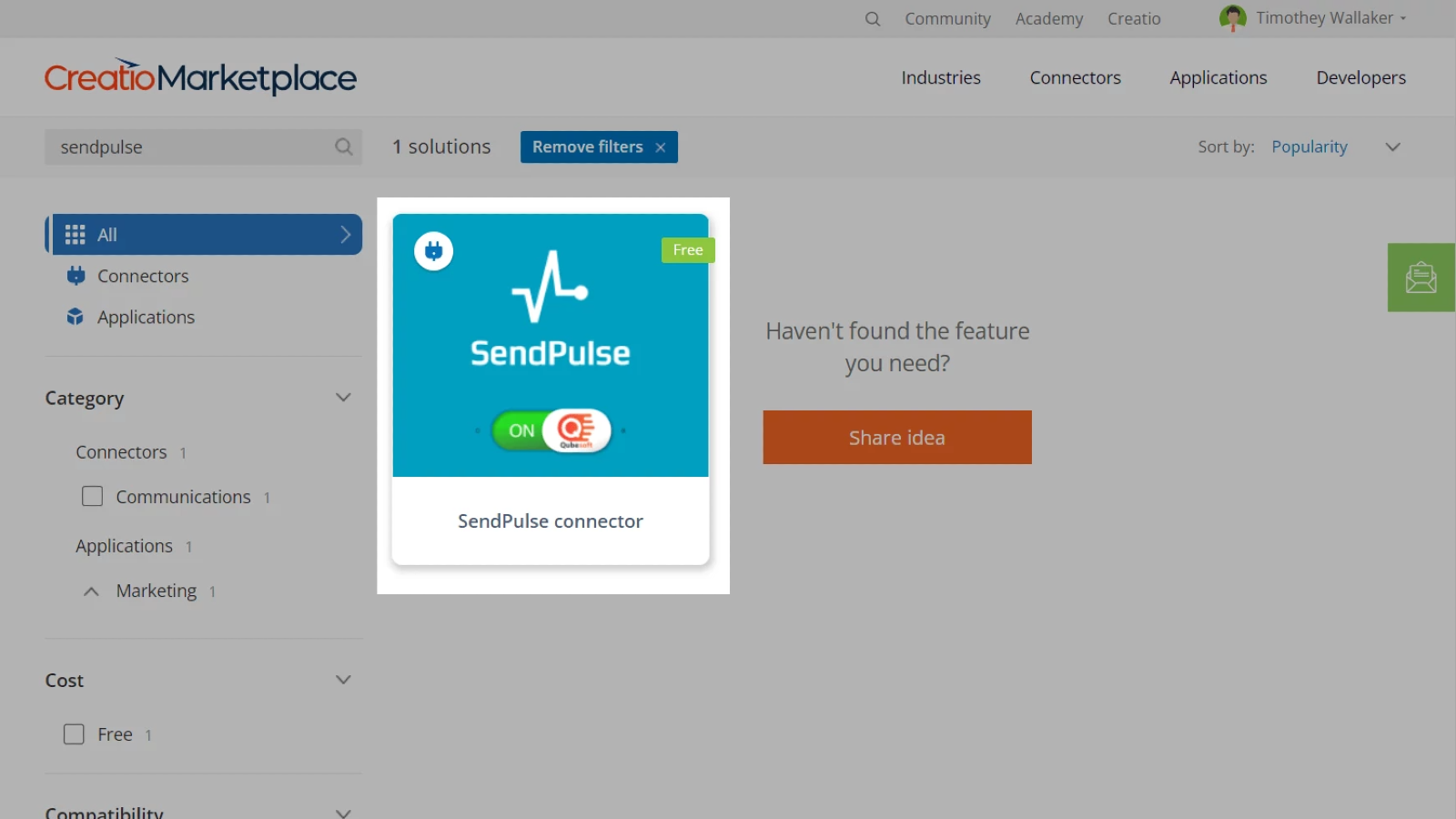Open the Sort by Popularity dropdown

1391,147
